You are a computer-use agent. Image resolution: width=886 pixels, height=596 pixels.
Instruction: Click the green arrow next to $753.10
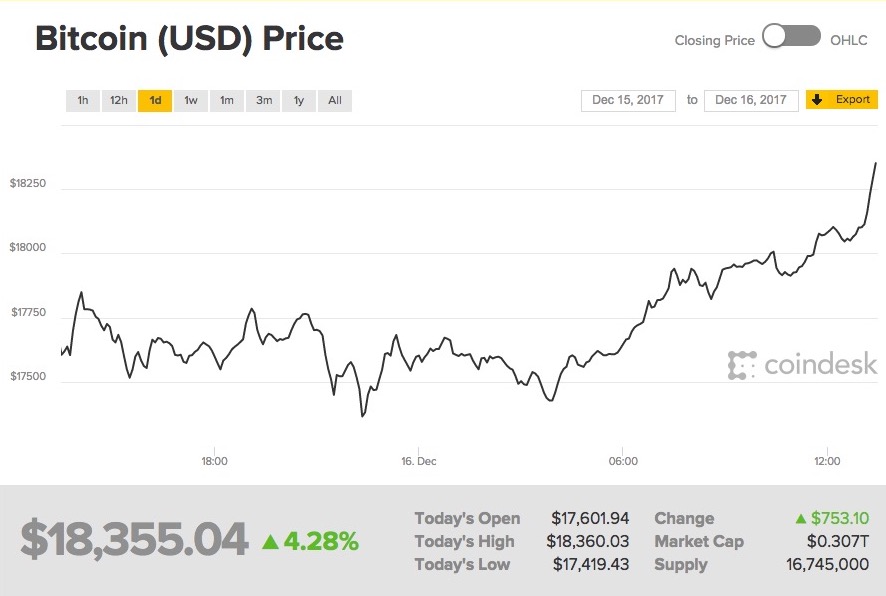[x=800, y=519]
